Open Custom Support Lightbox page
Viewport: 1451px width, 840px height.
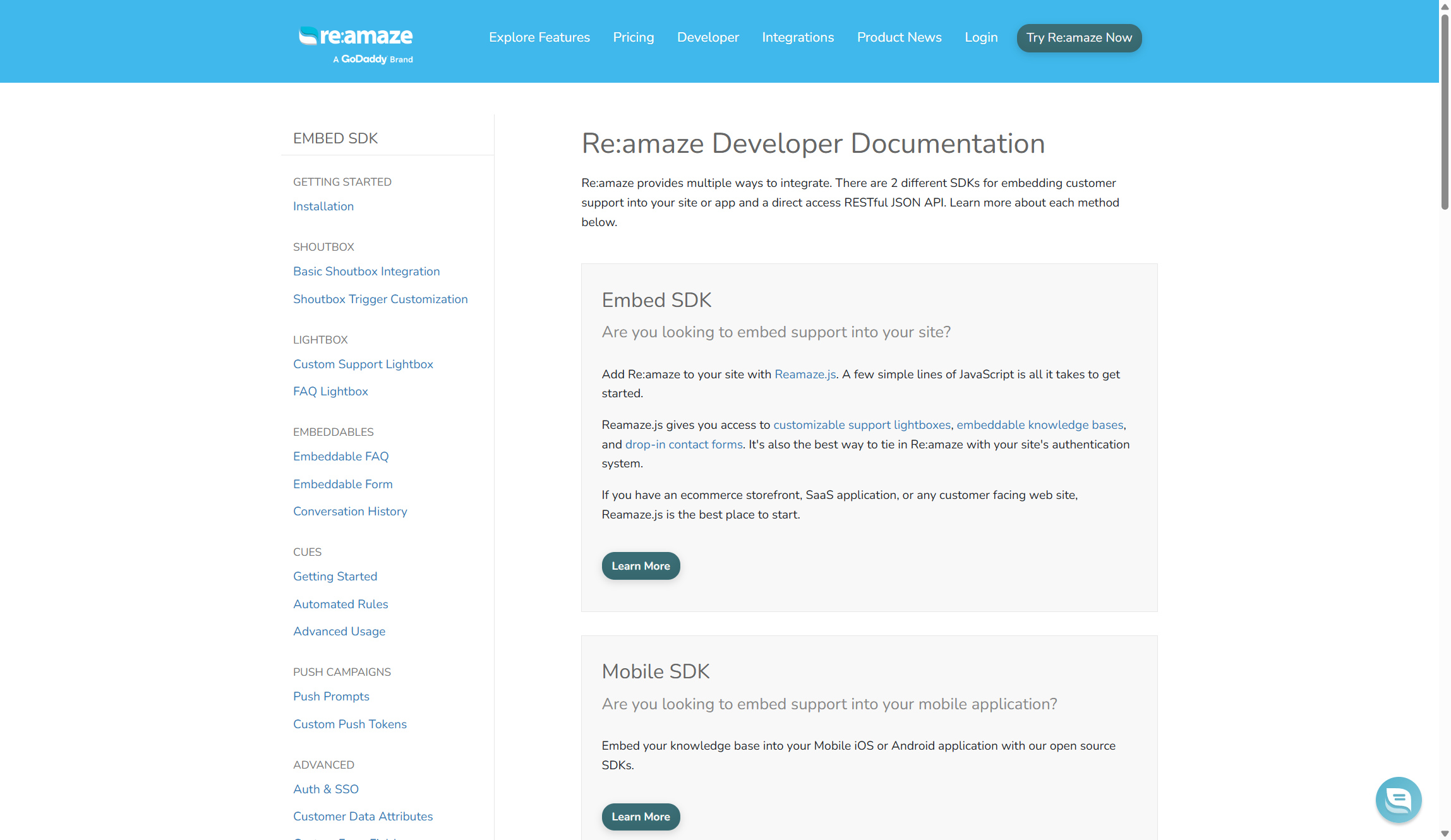(363, 364)
